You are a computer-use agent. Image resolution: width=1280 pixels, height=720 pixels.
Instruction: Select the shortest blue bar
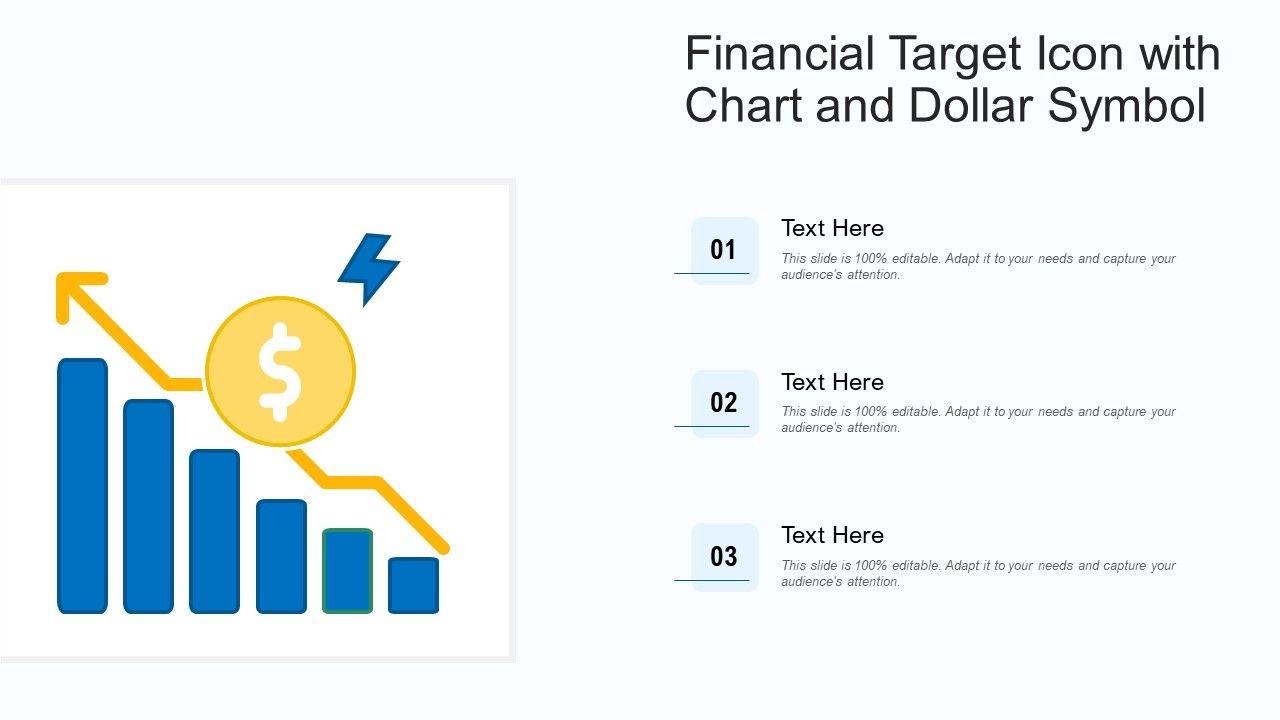pos(413,585)
